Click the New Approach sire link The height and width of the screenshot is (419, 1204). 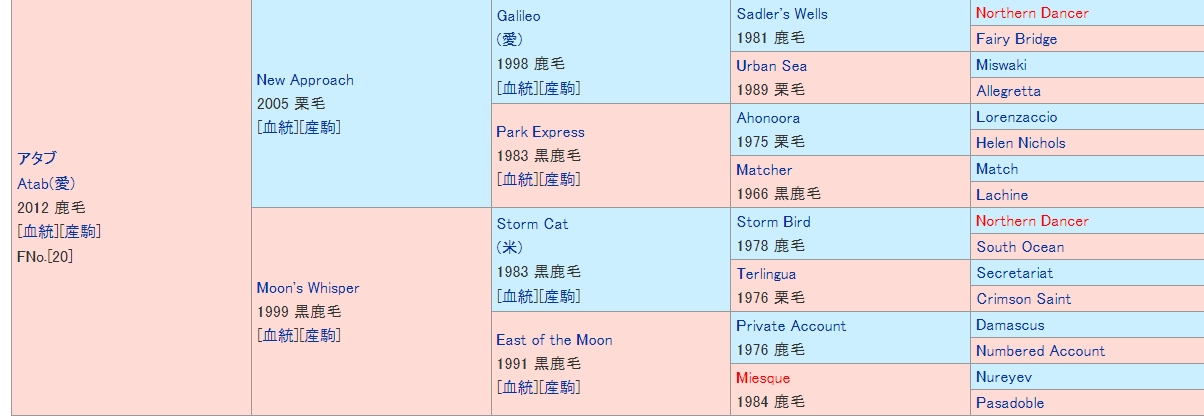pyautogui.click(x=305, y=80)
